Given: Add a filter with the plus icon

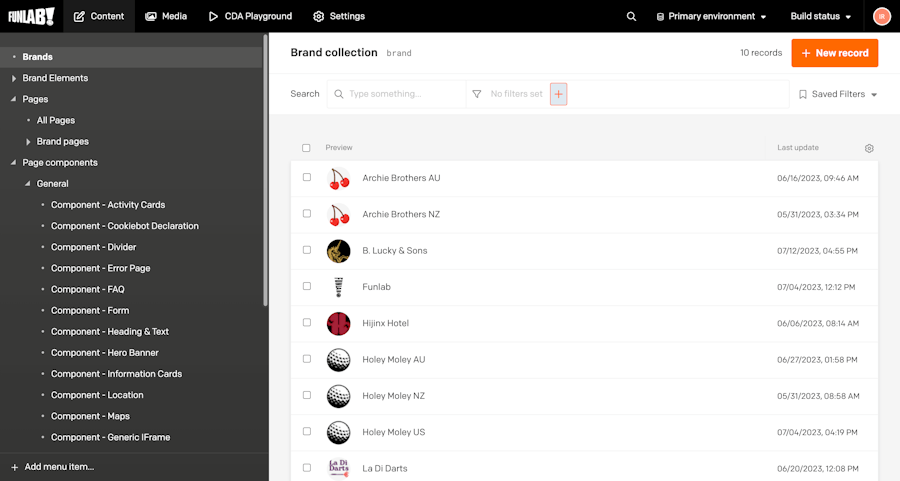Looking at the screenshot, I should pos(558,94).
